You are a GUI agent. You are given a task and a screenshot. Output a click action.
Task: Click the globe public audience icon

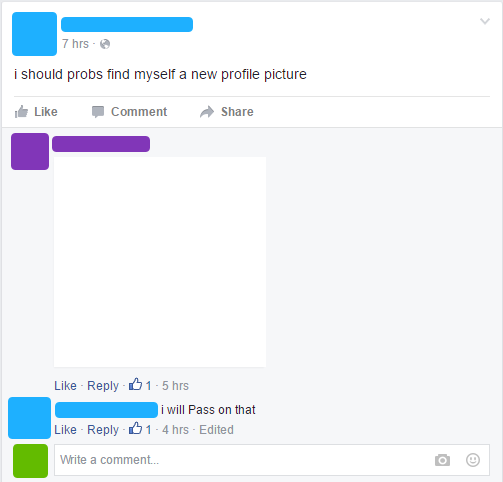click(x=105, y=44)
